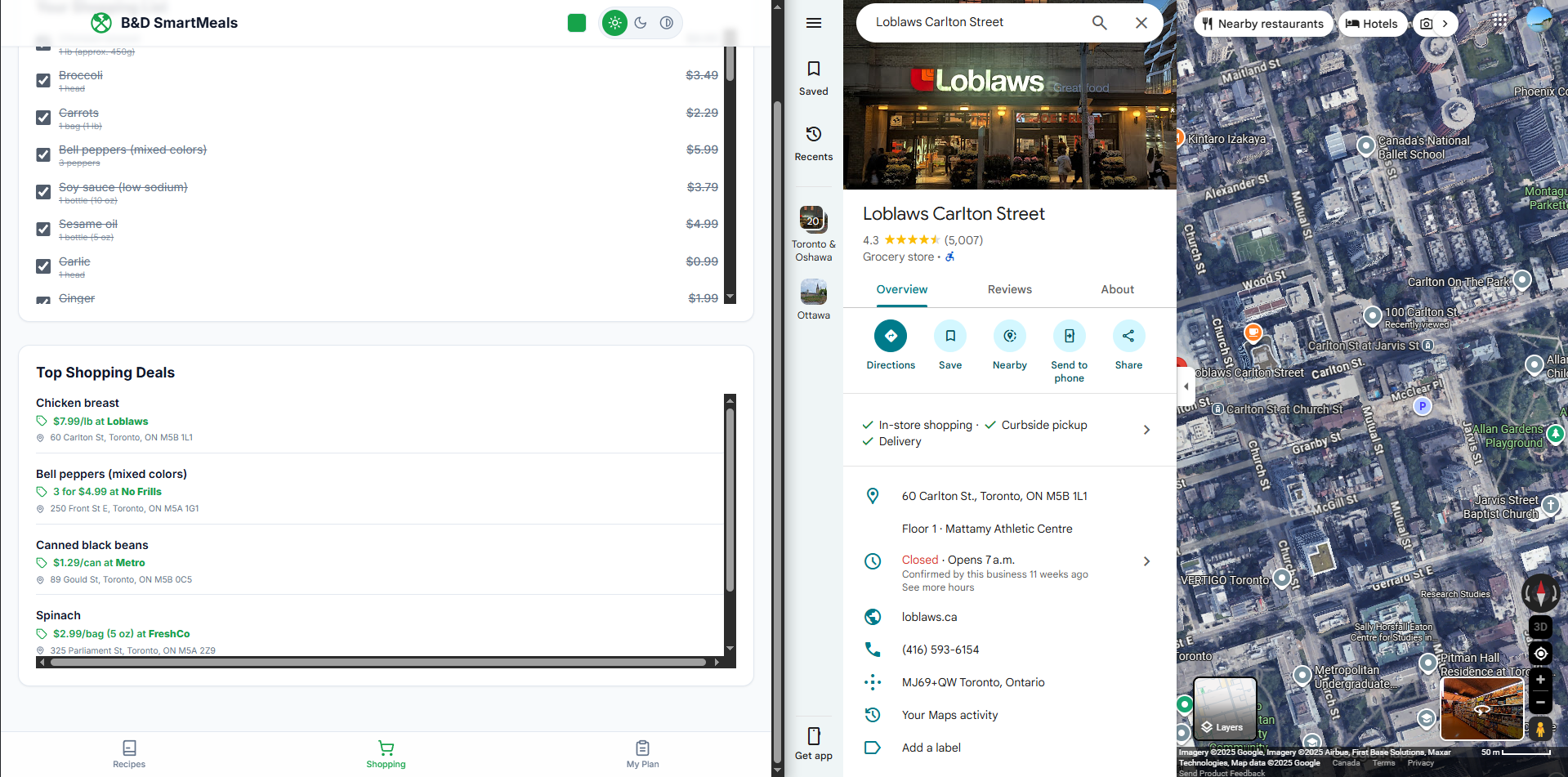This screenshot has height=777, width=1568.
Task: Select the high-contrast theme icon in SmartMeals
Action: [667, 23]
